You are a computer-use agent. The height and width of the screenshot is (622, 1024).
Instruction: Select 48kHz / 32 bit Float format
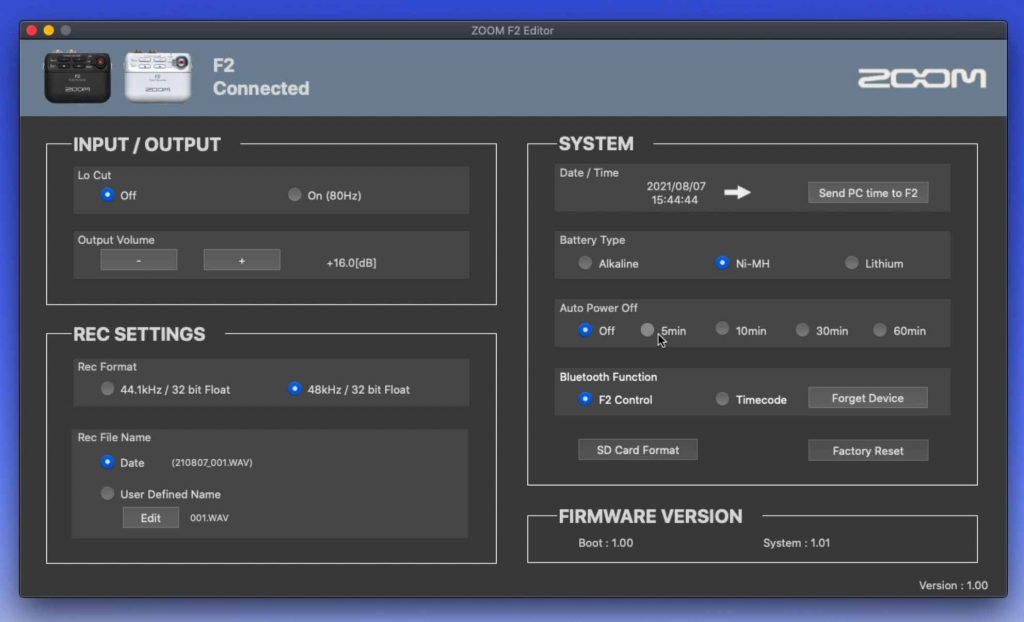(295, 389)
